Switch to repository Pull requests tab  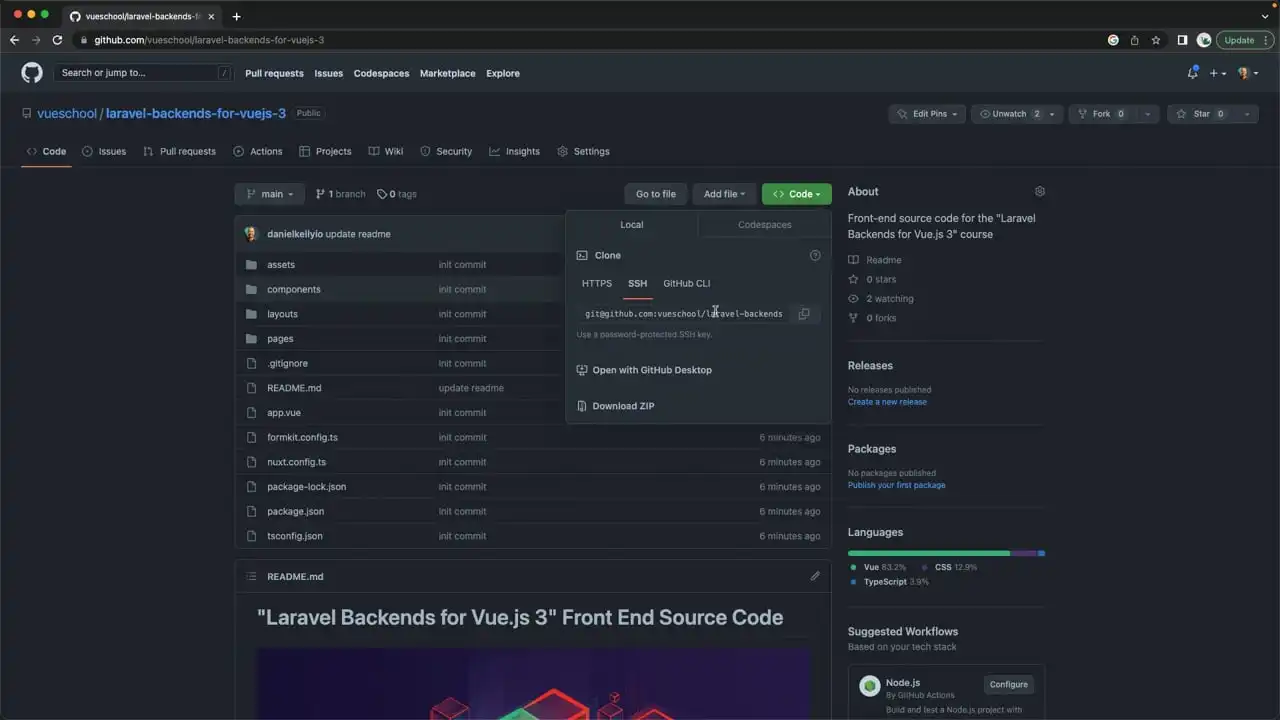click(179, 152)
